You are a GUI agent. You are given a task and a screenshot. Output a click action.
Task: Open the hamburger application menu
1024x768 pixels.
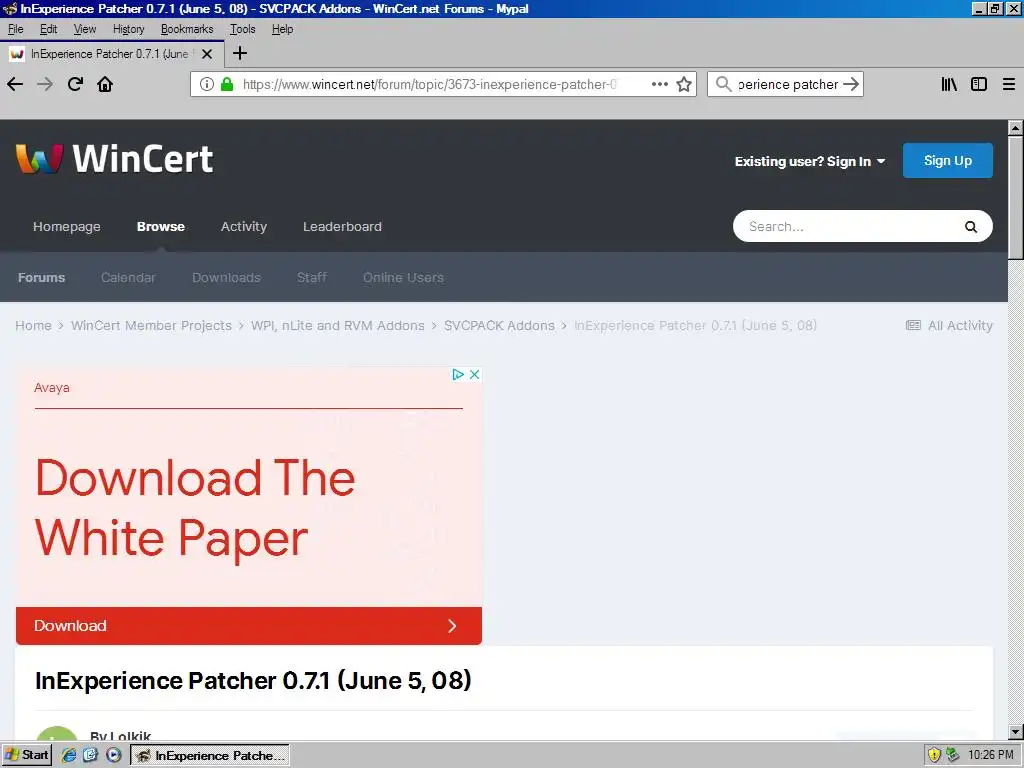[x=1008, y=84]
